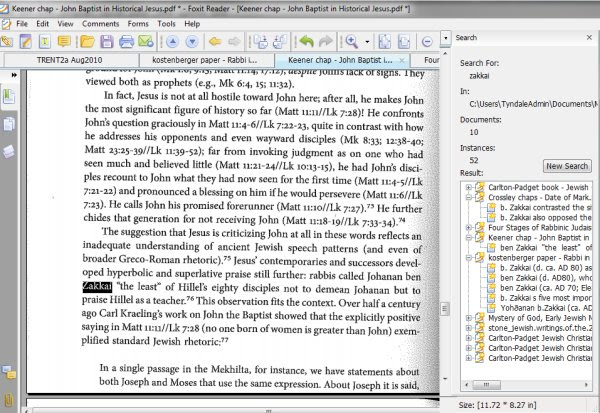Collapse kostenberger paper search results
The image size is (600, 413).
[469, 258]
